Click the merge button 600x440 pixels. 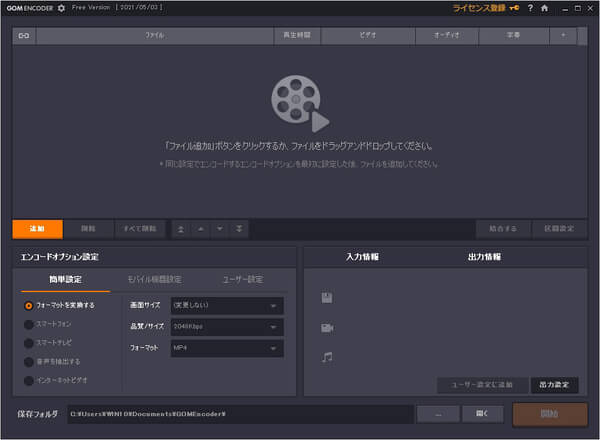tap(503, 229)
